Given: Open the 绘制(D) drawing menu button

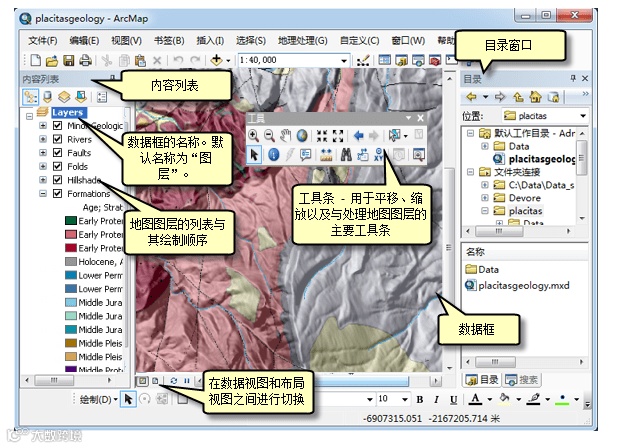Looking at the screenshot, I should (98, 400).
